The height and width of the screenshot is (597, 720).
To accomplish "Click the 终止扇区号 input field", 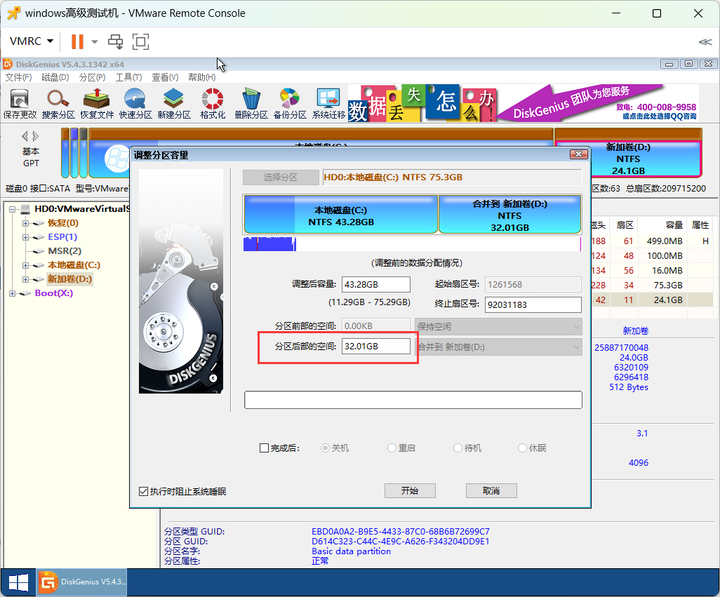I will [x=533, y=304].
